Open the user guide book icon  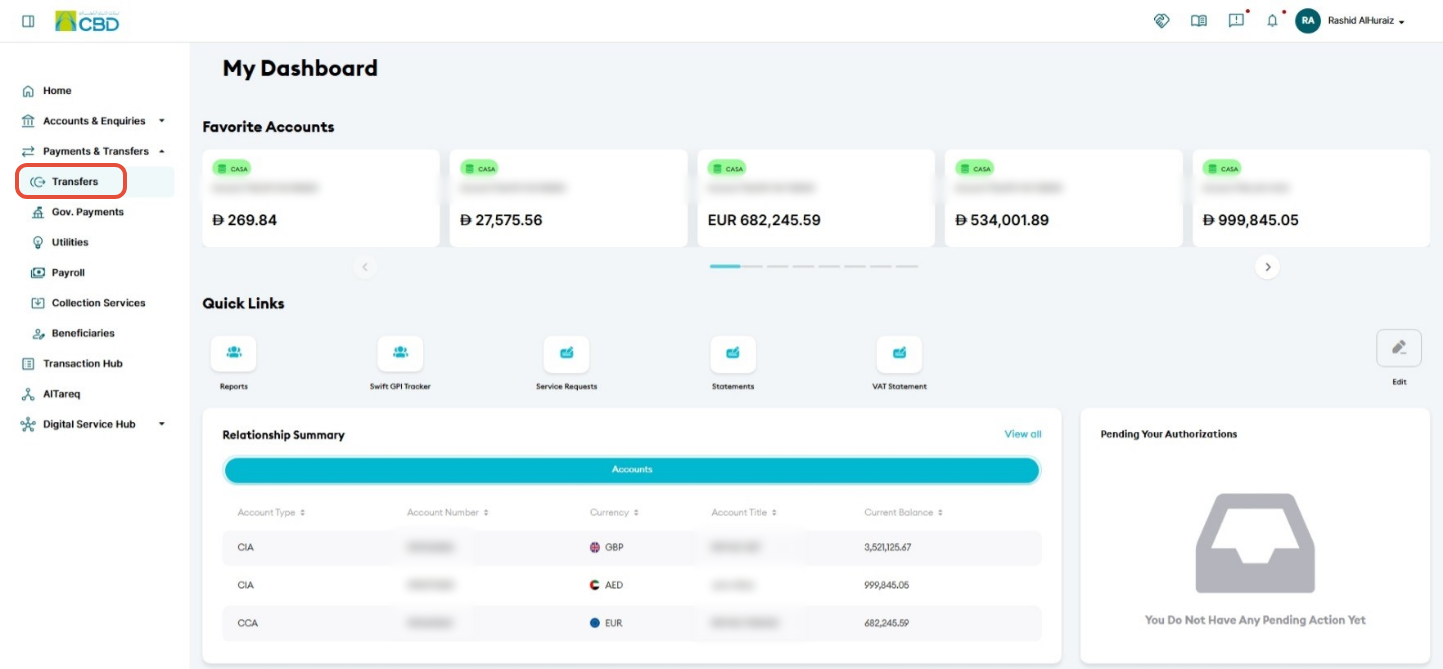click(1199, 21)
